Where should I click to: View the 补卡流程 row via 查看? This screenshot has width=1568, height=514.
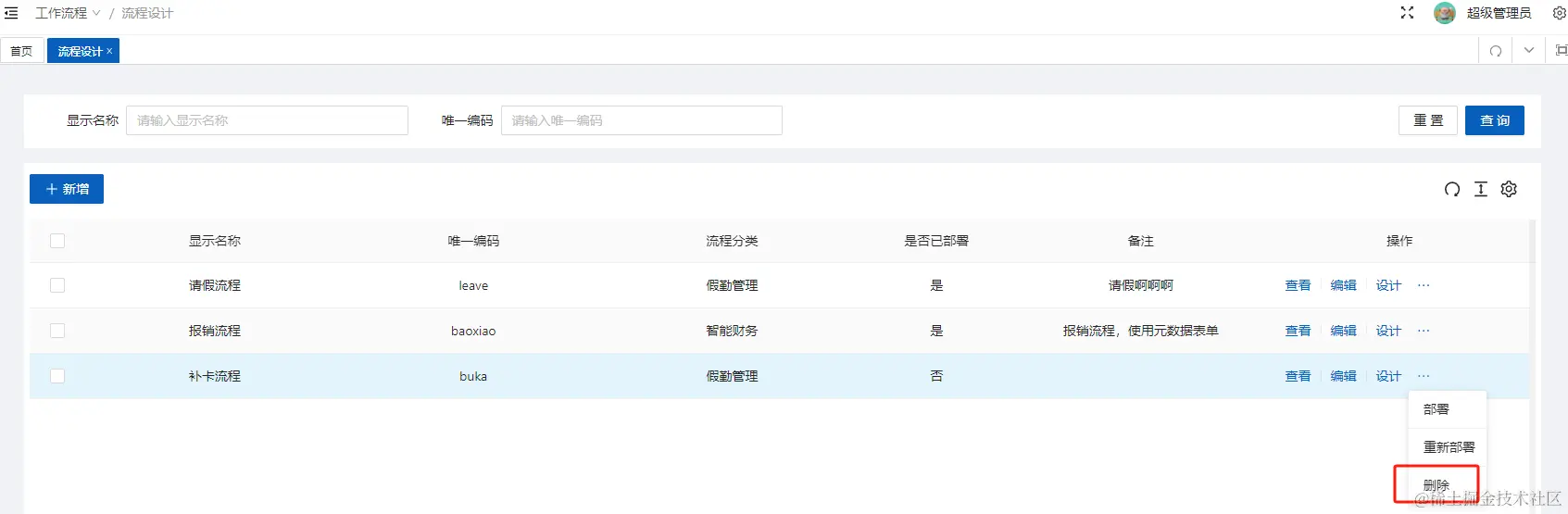(1298, 376)
